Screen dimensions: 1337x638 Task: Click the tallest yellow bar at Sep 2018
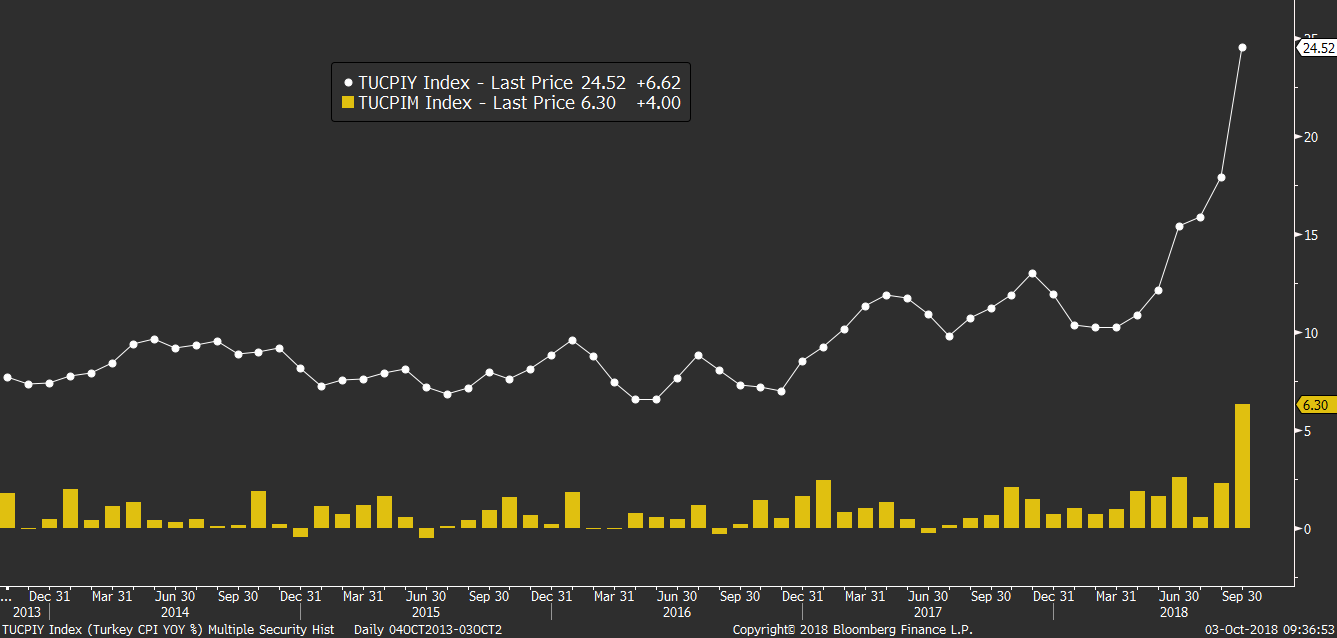1242,466
